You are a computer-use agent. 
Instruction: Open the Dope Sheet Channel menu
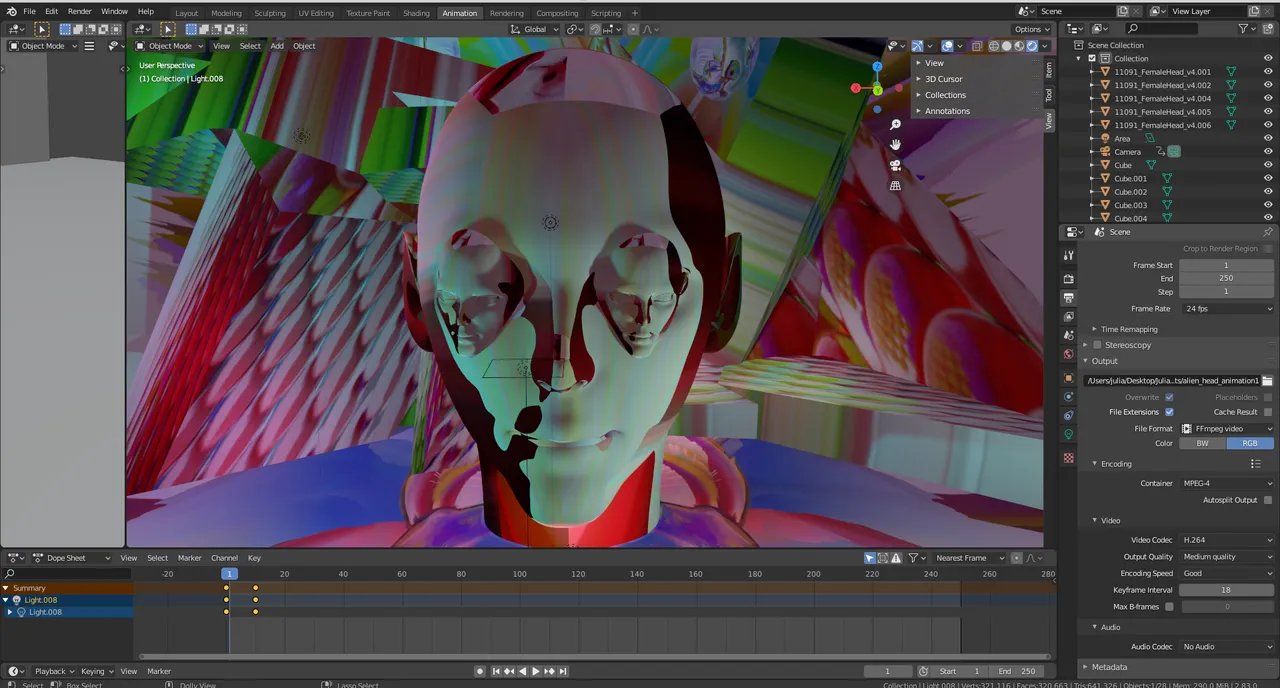(224, 558)
